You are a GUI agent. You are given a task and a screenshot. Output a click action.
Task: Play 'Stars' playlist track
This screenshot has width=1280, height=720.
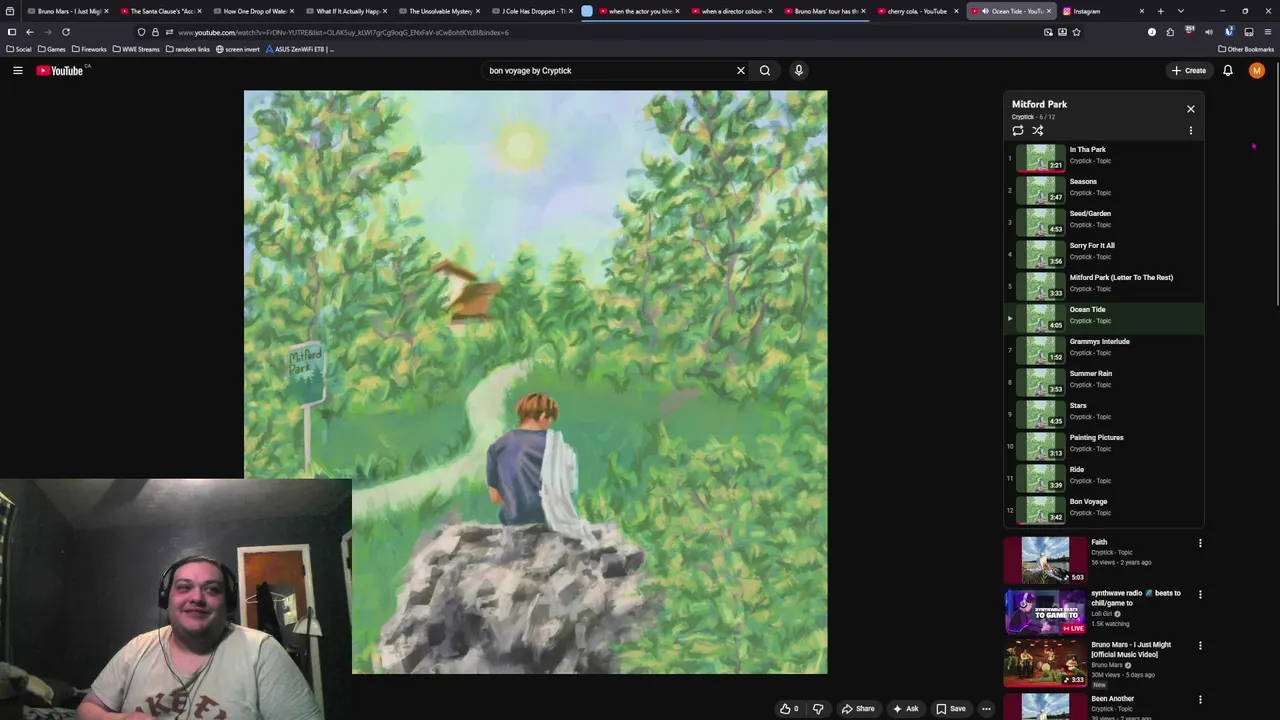[x=1104, y=414]
